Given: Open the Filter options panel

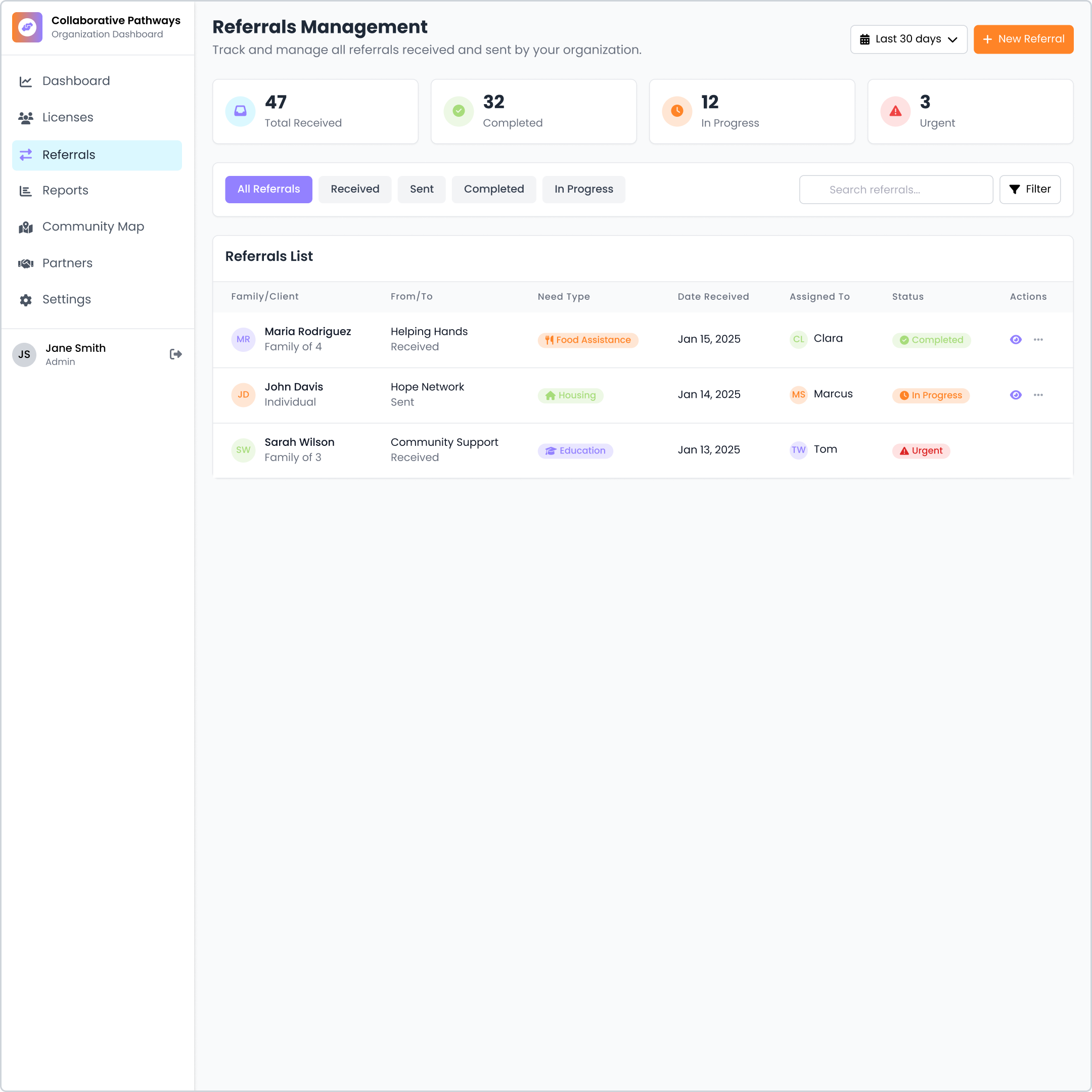Looking at the screenshot, I should pyautogui.click(x=1030, y=190).
